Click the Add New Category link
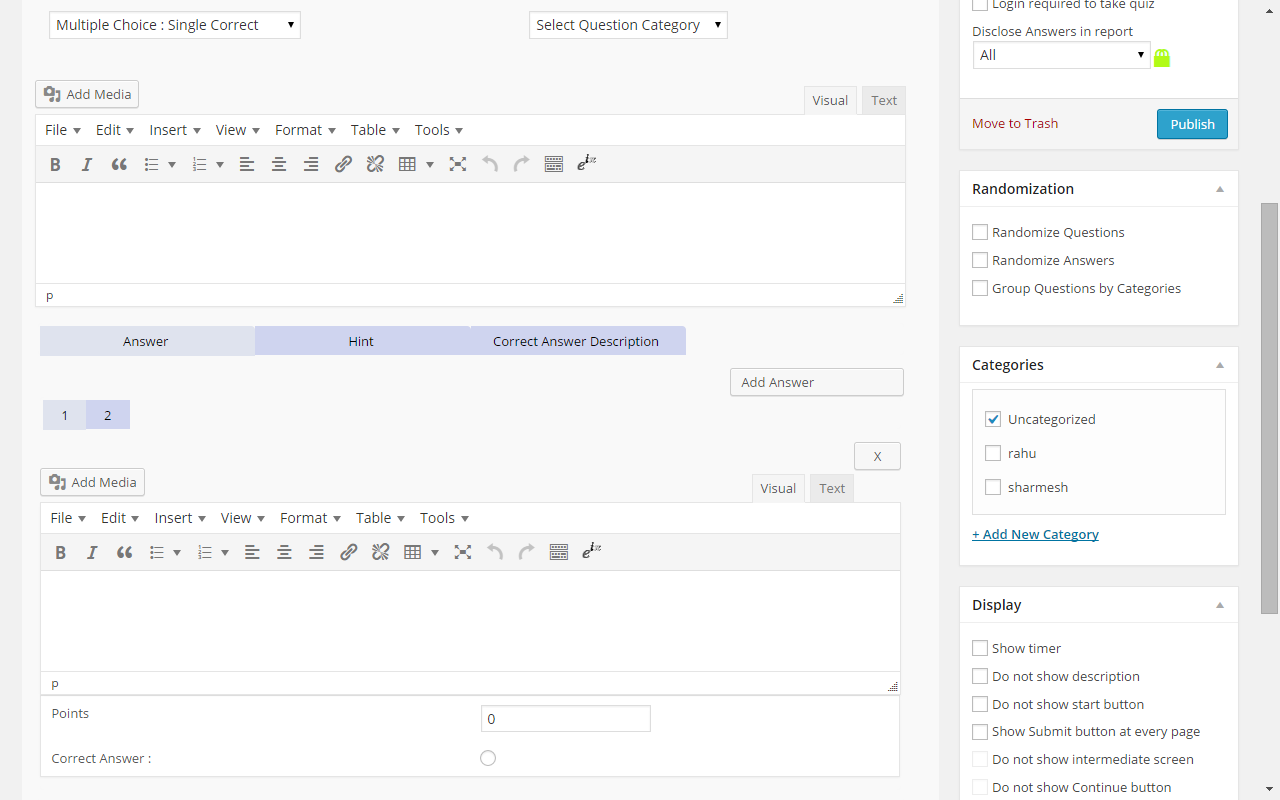This screenshot has width=1280, height=800. point(1035,534)
